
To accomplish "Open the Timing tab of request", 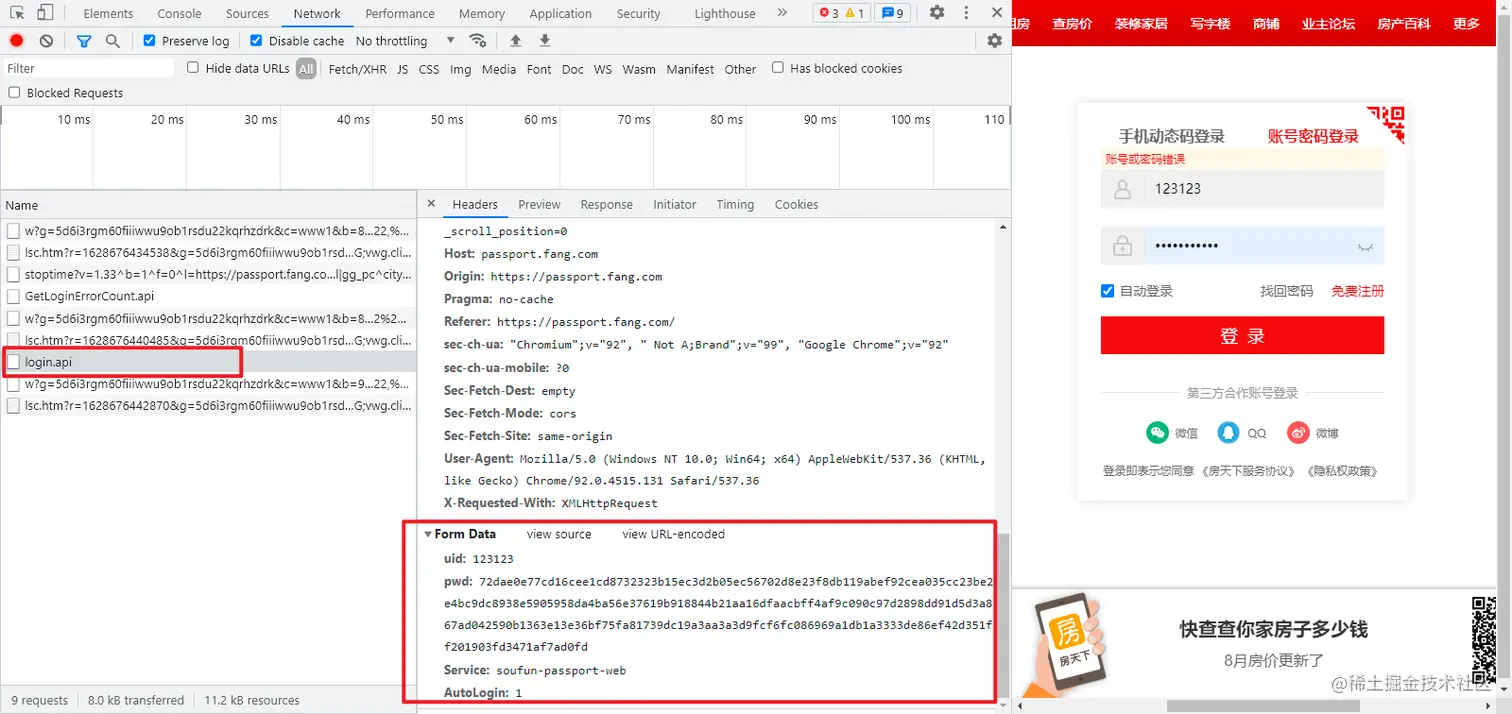I will [735, 204].
